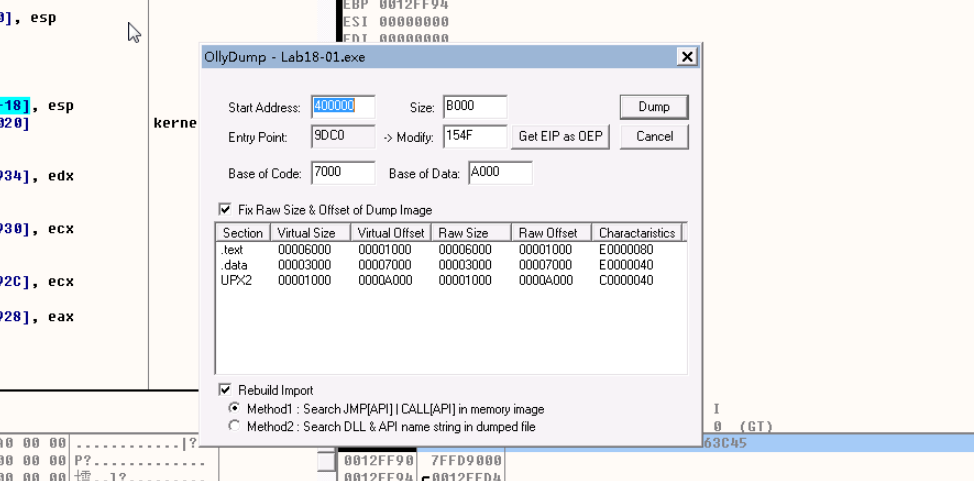Click UPX2 characteristics C0000040

pos(626,280)
